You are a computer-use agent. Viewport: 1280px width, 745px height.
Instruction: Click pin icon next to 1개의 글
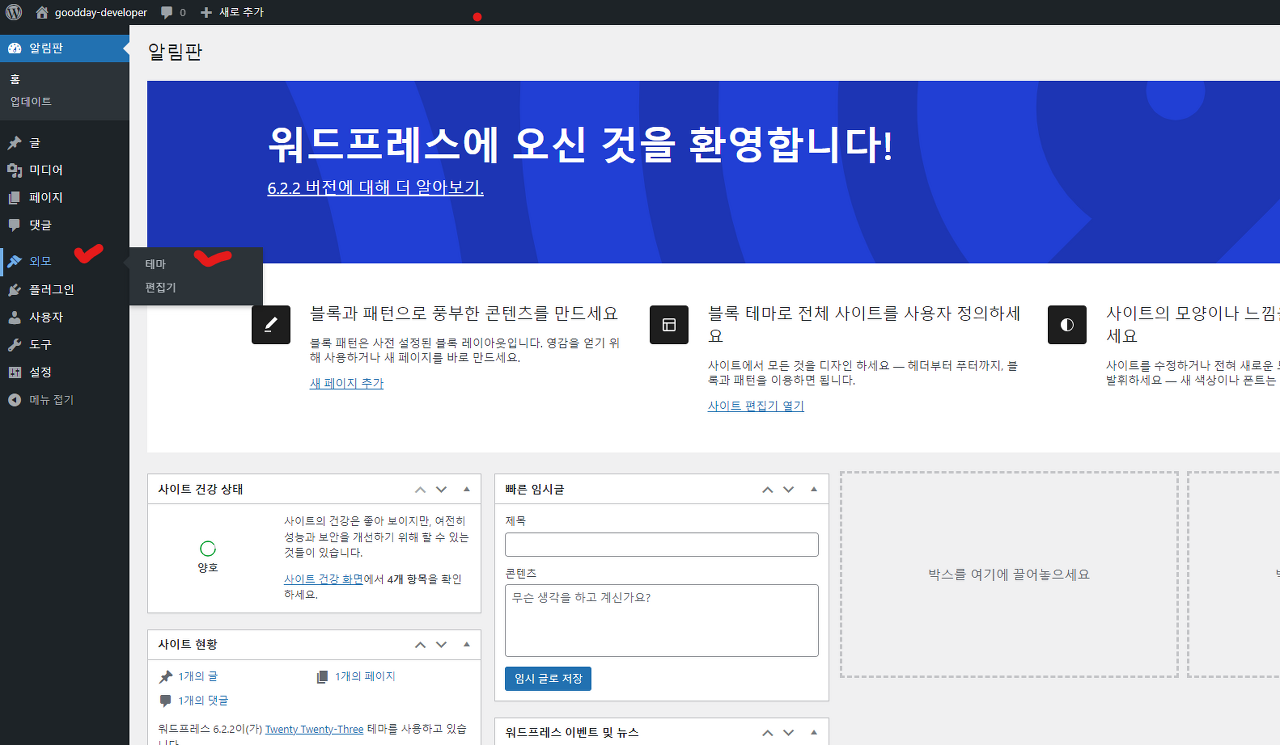point(166,677)
